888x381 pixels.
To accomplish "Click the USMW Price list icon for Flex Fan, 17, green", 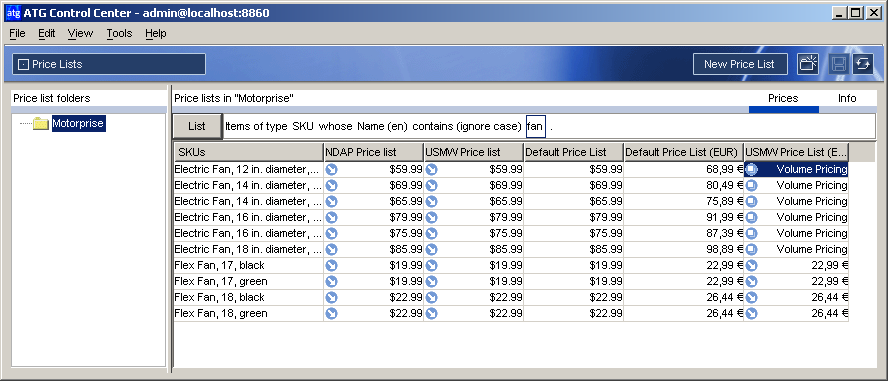I will coord(432,281).
